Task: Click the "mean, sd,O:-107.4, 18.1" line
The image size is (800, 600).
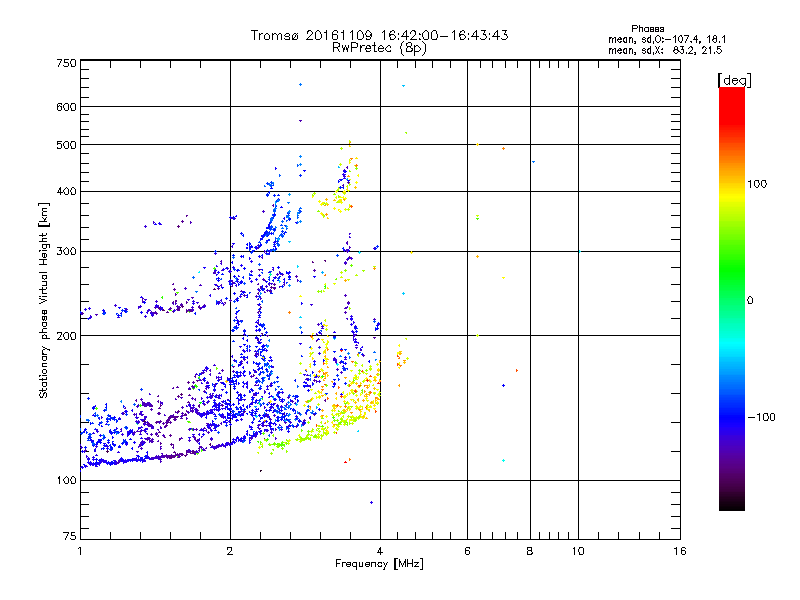Action: pos(667,39)
